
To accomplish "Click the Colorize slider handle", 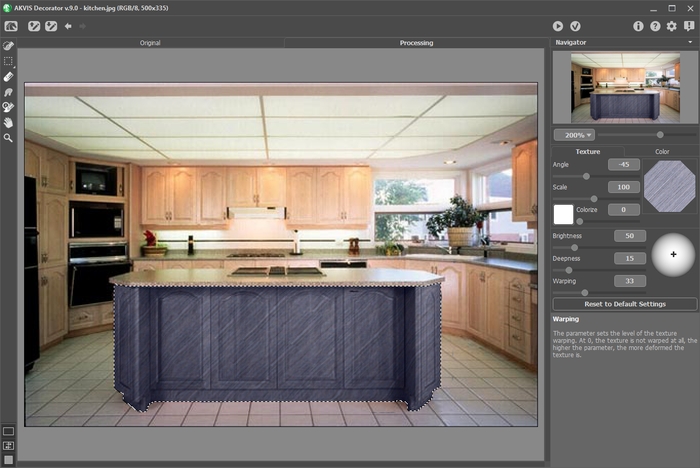I will click(x=579, y=221).
